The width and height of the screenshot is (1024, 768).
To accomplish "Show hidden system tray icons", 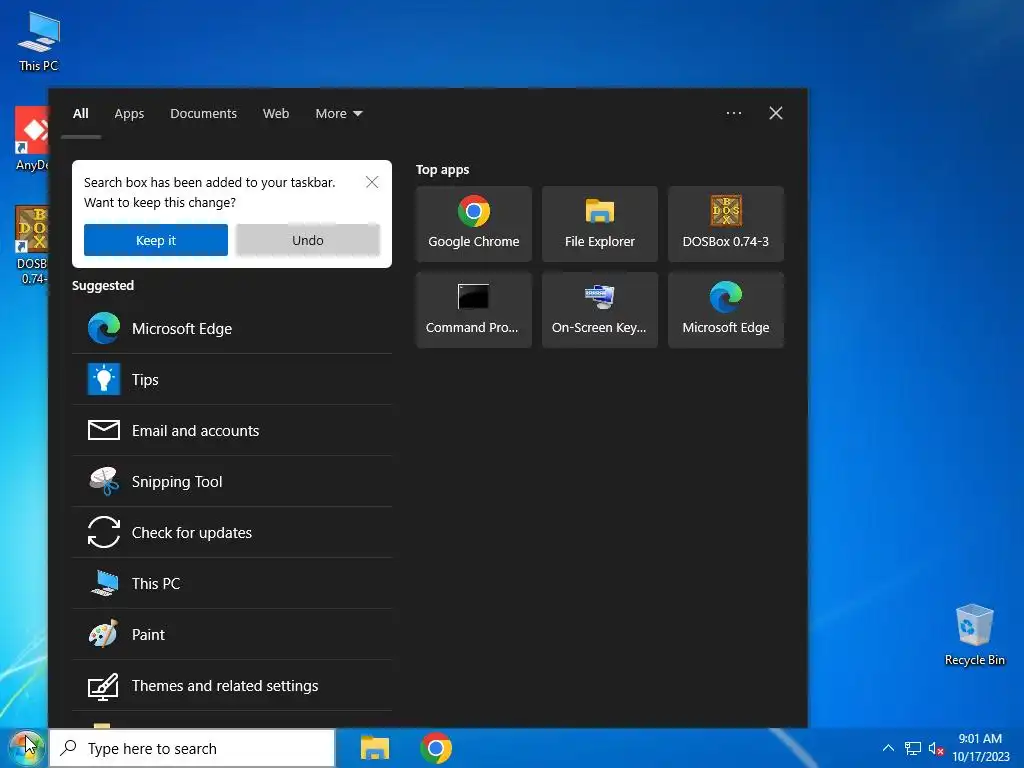I will pos(888,748).
